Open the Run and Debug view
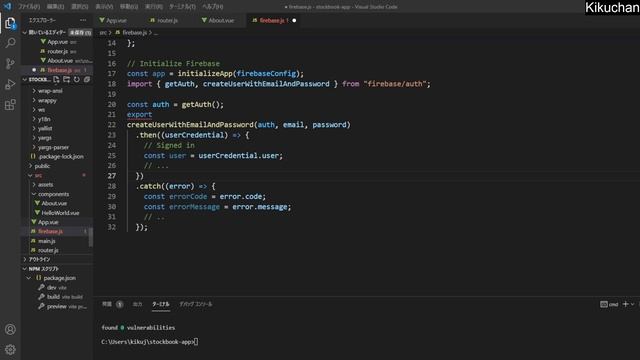Image resolution: width=640 pixels, height=360 pixels. click(10, 84)
